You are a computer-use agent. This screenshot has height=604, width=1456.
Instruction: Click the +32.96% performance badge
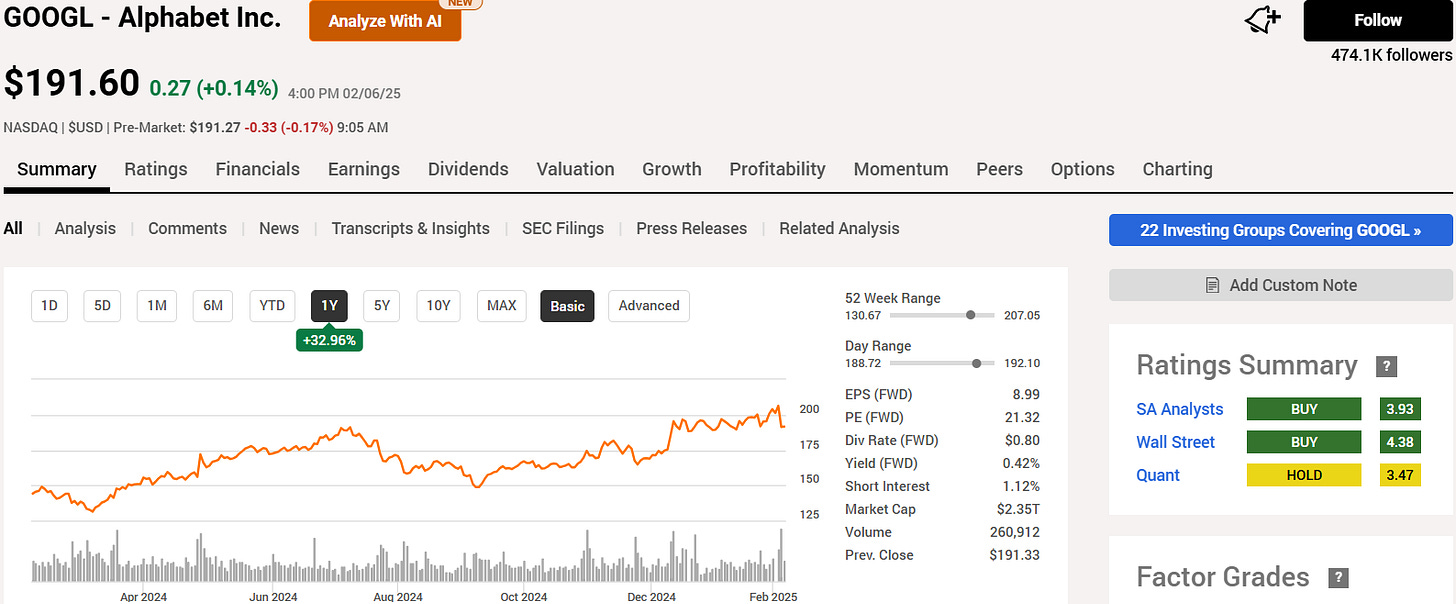pyautogui.click(x=329, y=340)
